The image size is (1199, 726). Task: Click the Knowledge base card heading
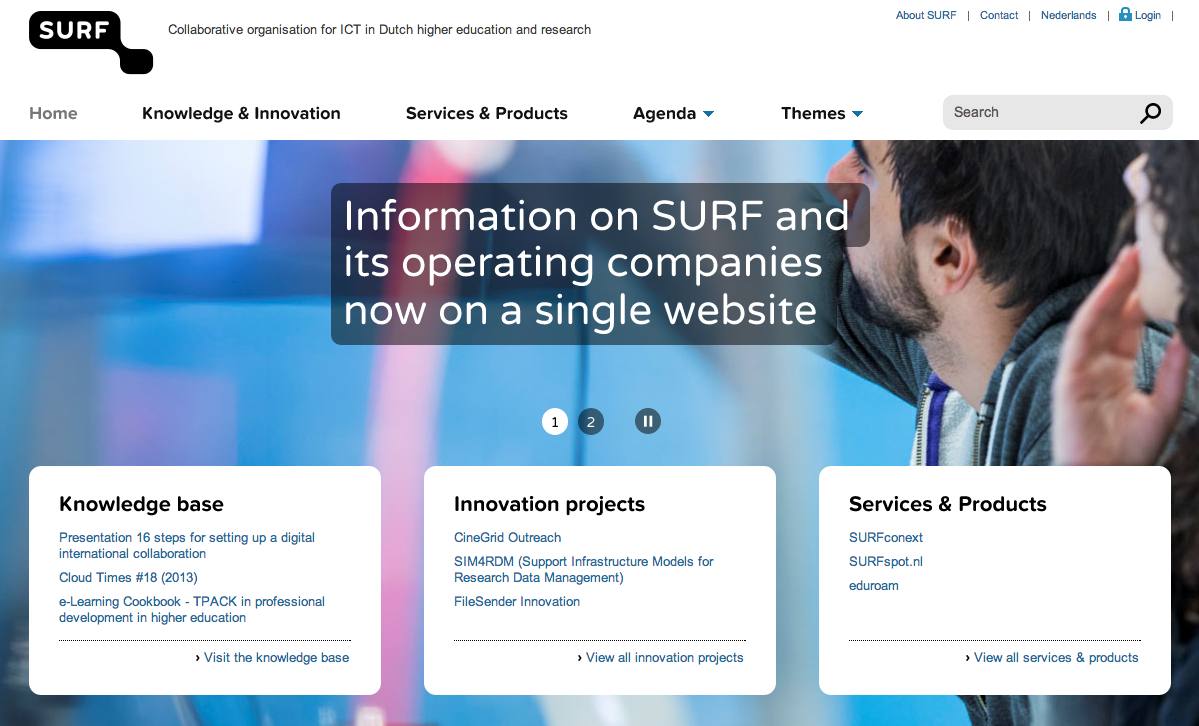141,504
